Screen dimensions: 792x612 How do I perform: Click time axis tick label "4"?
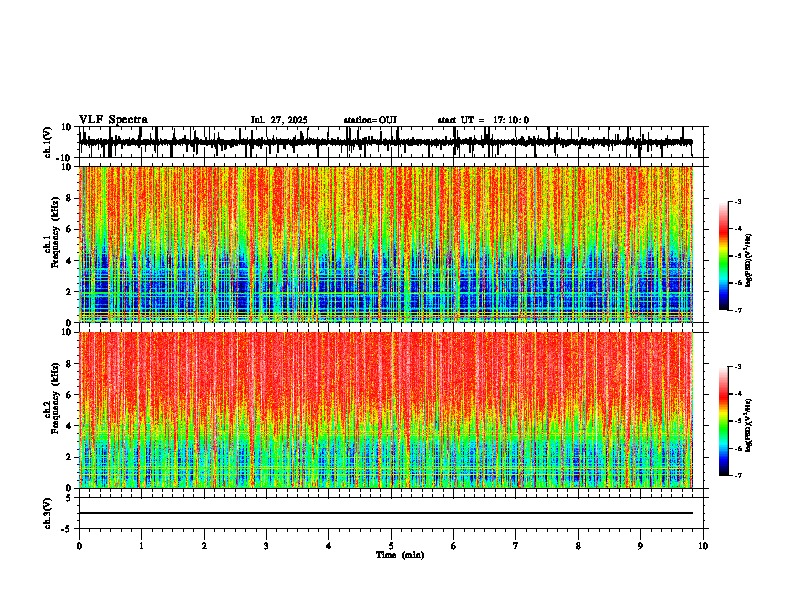point(329,546)
